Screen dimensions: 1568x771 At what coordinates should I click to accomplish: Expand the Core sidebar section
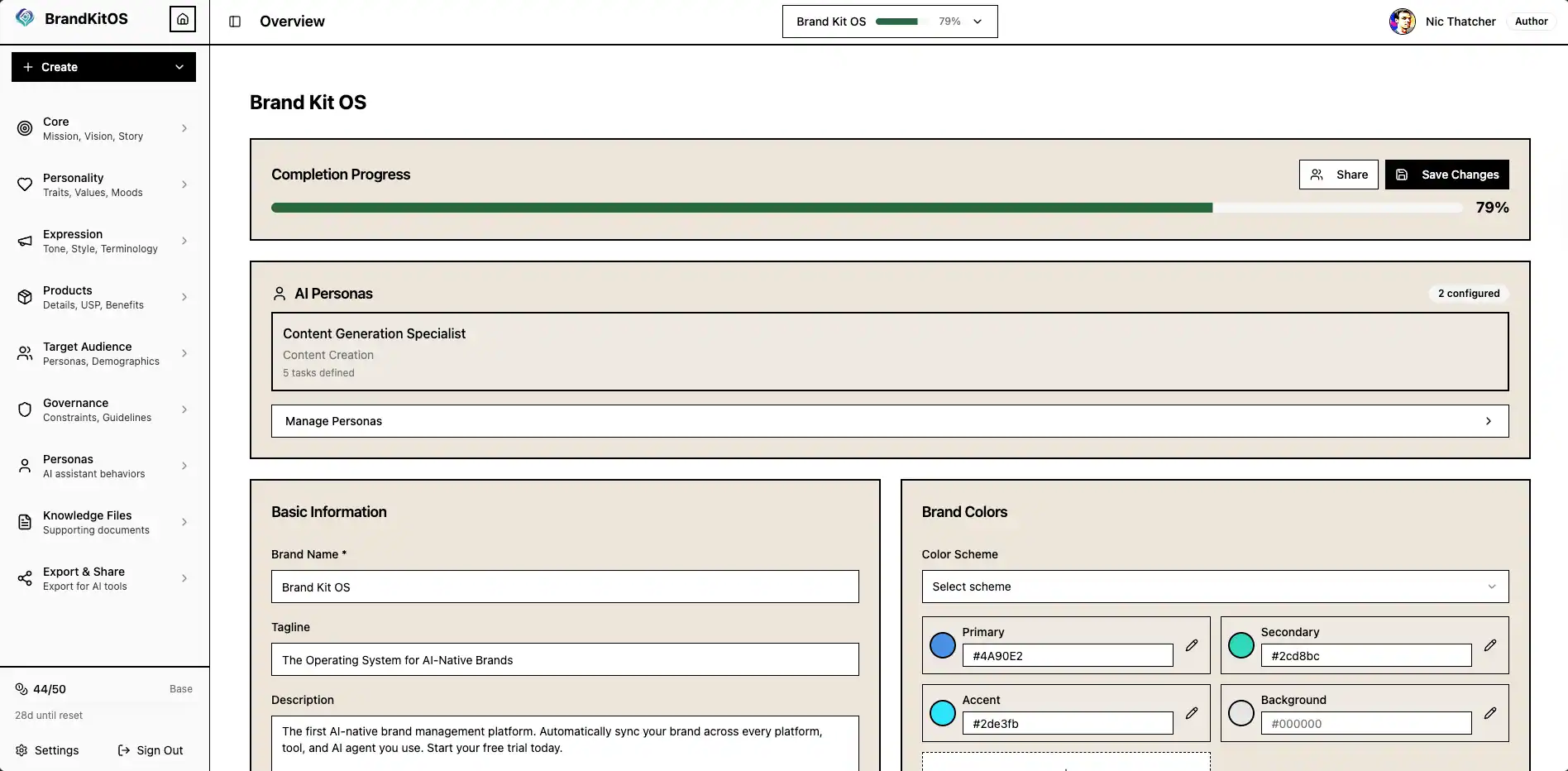103,128
